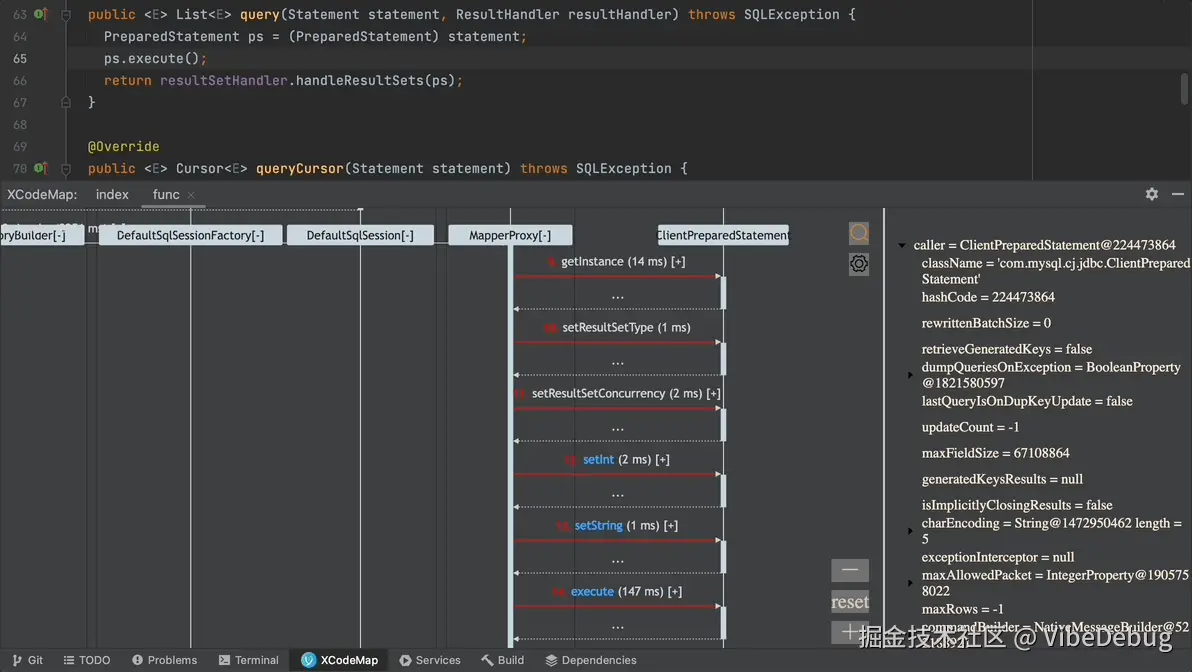Expand the maxAllowedPacket IntegerProperty arrow
The image size is (1192, 672).
click(911, 583)
